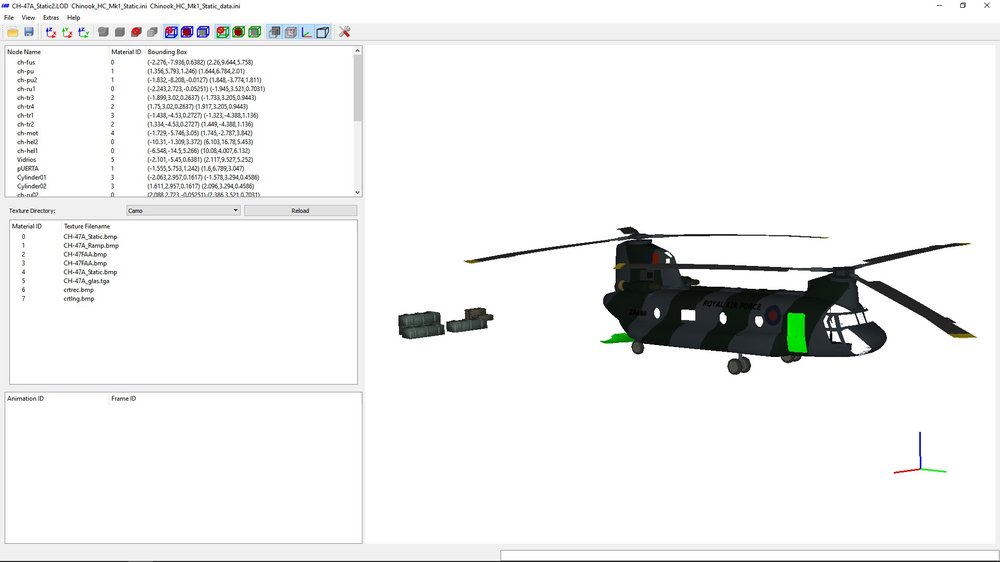Select the Cylinder02 node row

click(179, 186)
